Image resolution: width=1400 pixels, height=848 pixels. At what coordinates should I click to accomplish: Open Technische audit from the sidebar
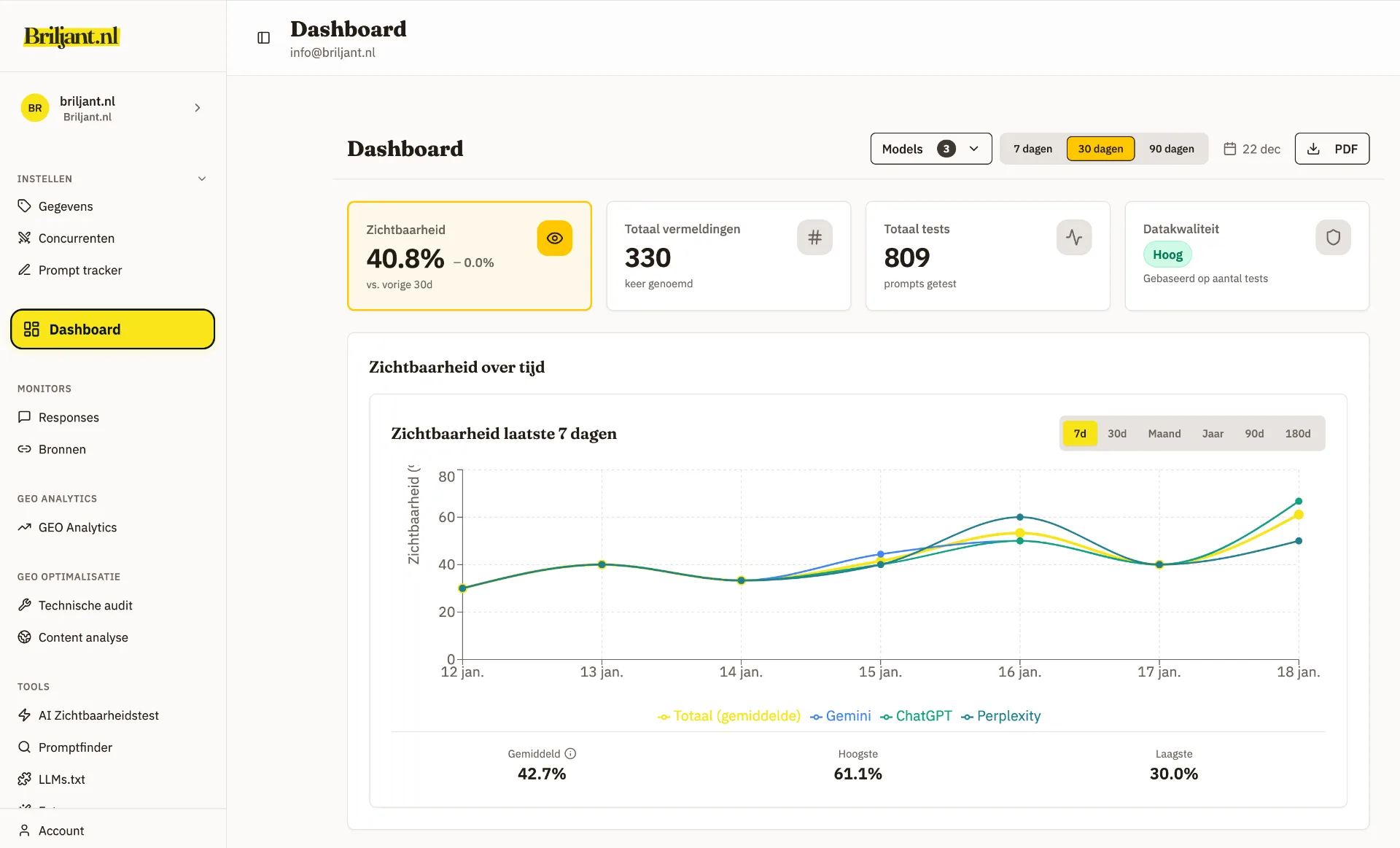coord(85,605)
